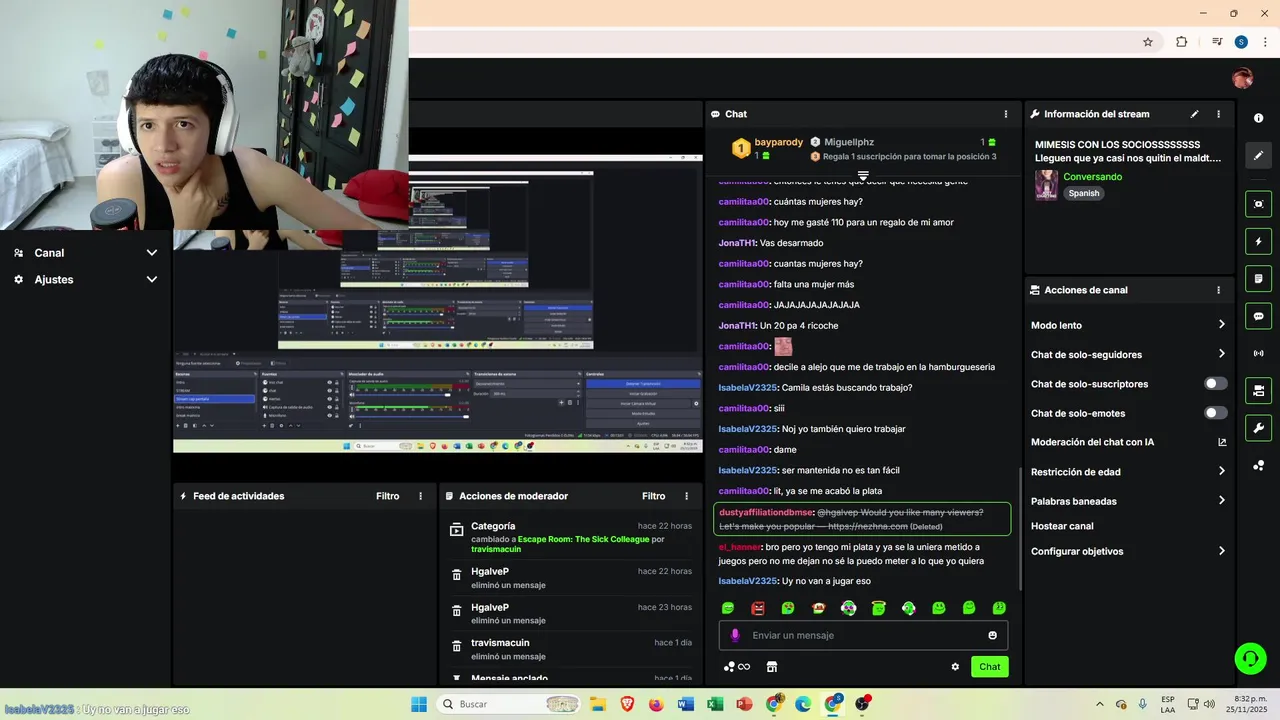This screenshot has height=720, width=1280.
Task: Open external link for Moderación del chat con IA
Action: [1222, 442]
